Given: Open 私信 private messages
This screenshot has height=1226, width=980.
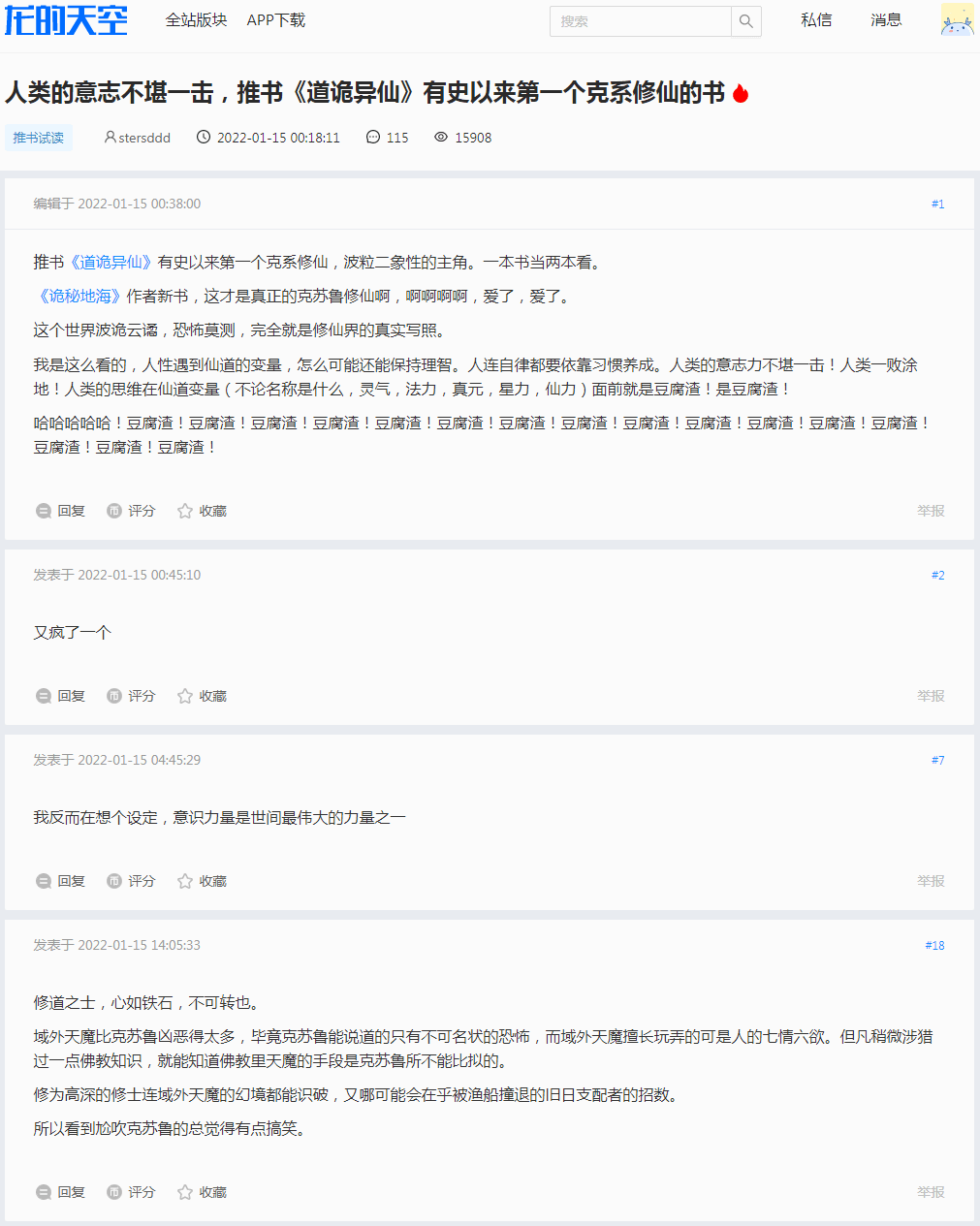Looking at the screenshot, I should coord(816,20).
